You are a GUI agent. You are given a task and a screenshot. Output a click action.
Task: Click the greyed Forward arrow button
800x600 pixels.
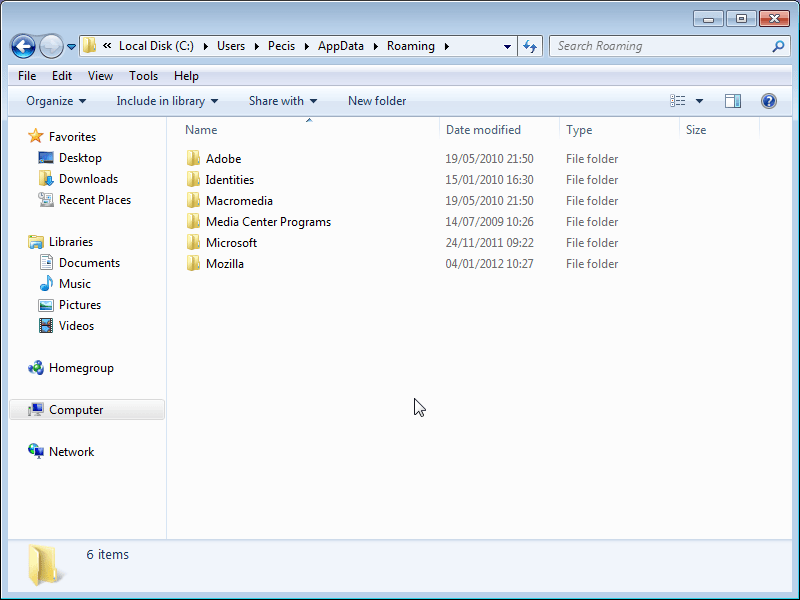51,46
